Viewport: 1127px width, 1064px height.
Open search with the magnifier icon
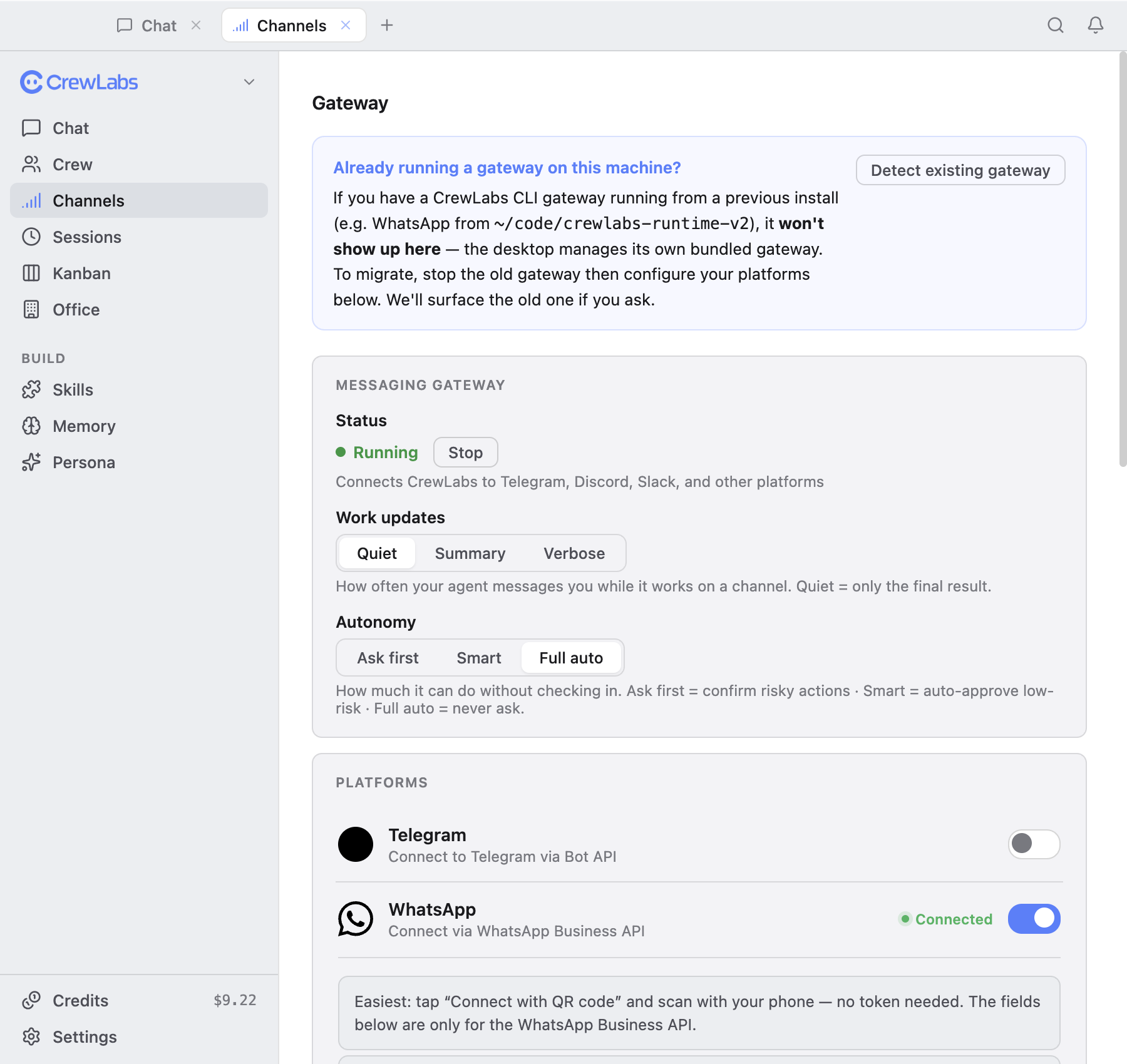pos(1056,25)
